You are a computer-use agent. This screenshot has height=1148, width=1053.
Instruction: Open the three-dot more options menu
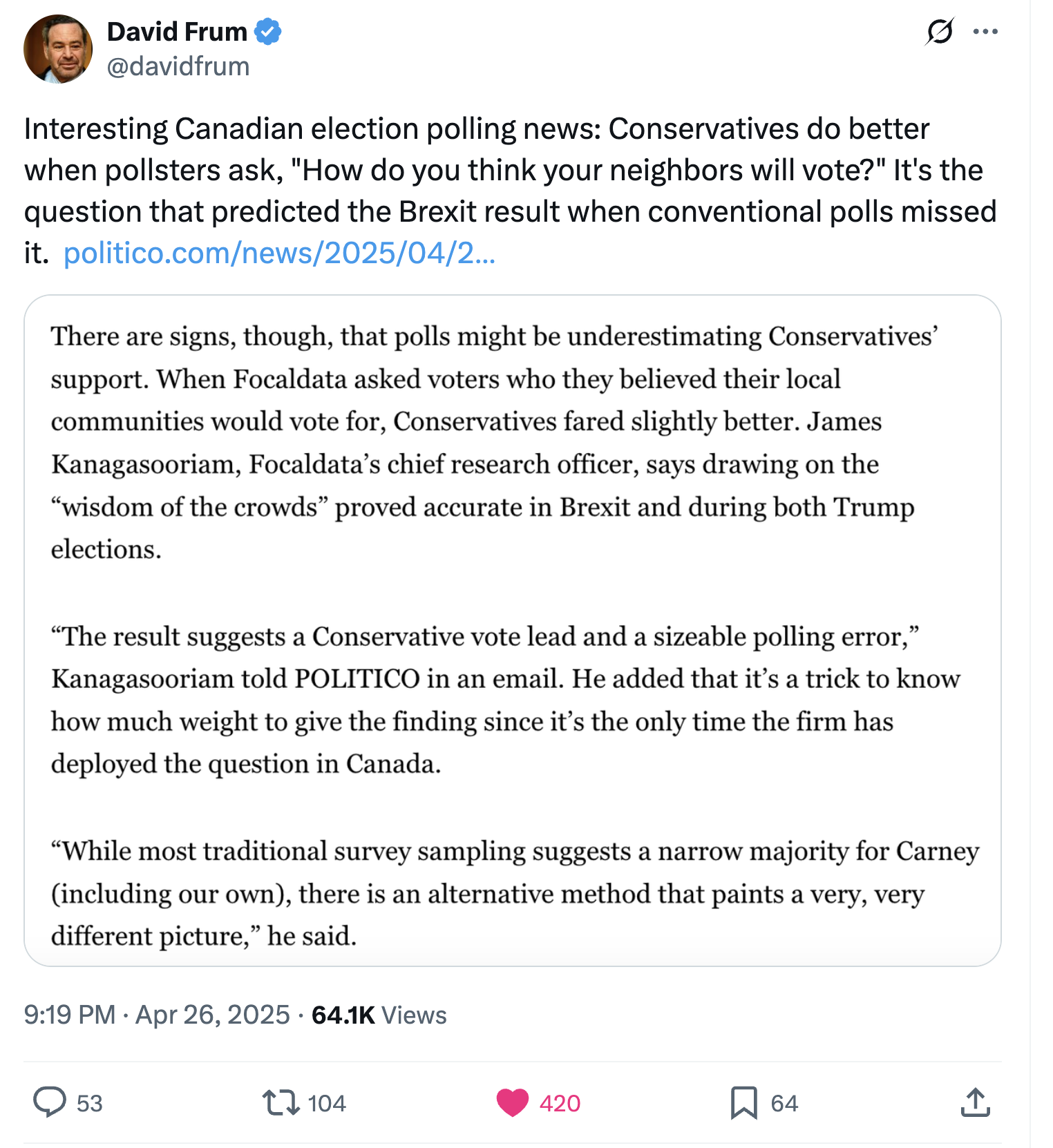click(x=985, y=31)
